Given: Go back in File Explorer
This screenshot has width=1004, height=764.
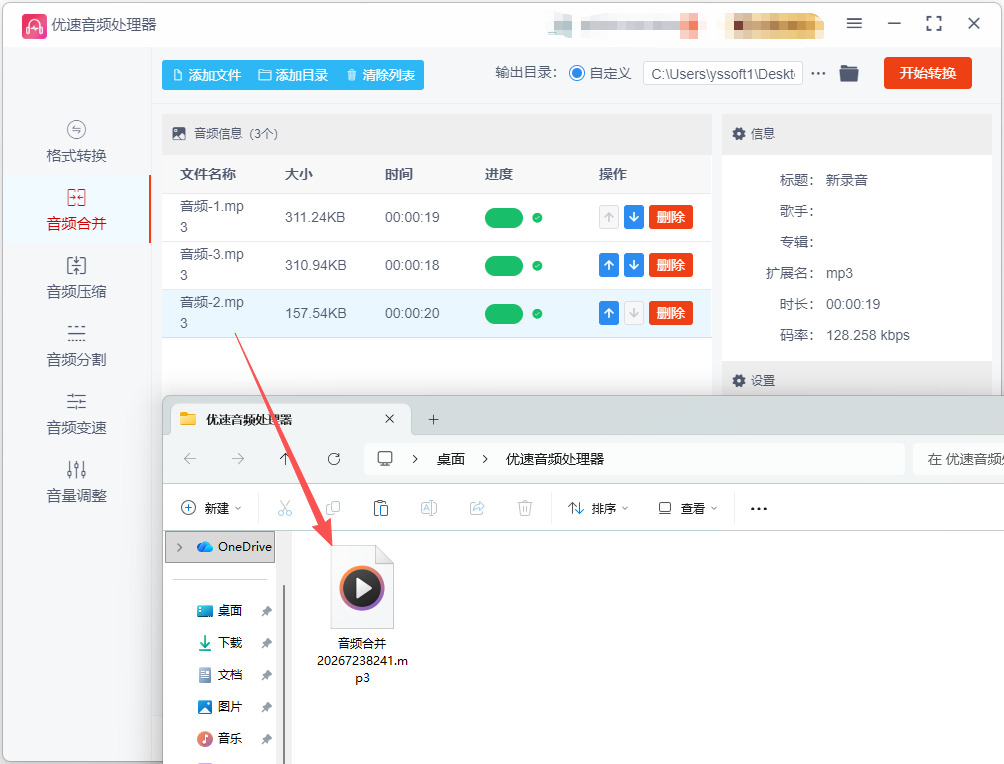Looking at the screenshot, I should [x=190, y=459].
